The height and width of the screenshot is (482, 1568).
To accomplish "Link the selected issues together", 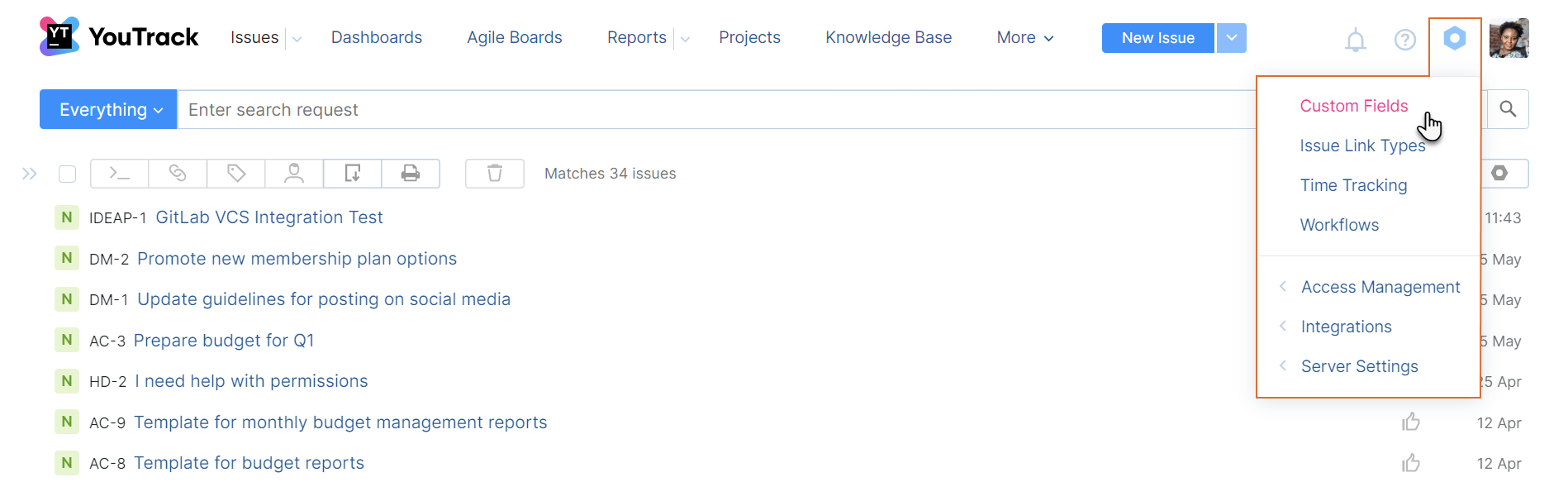I will [x=178, y=174].
